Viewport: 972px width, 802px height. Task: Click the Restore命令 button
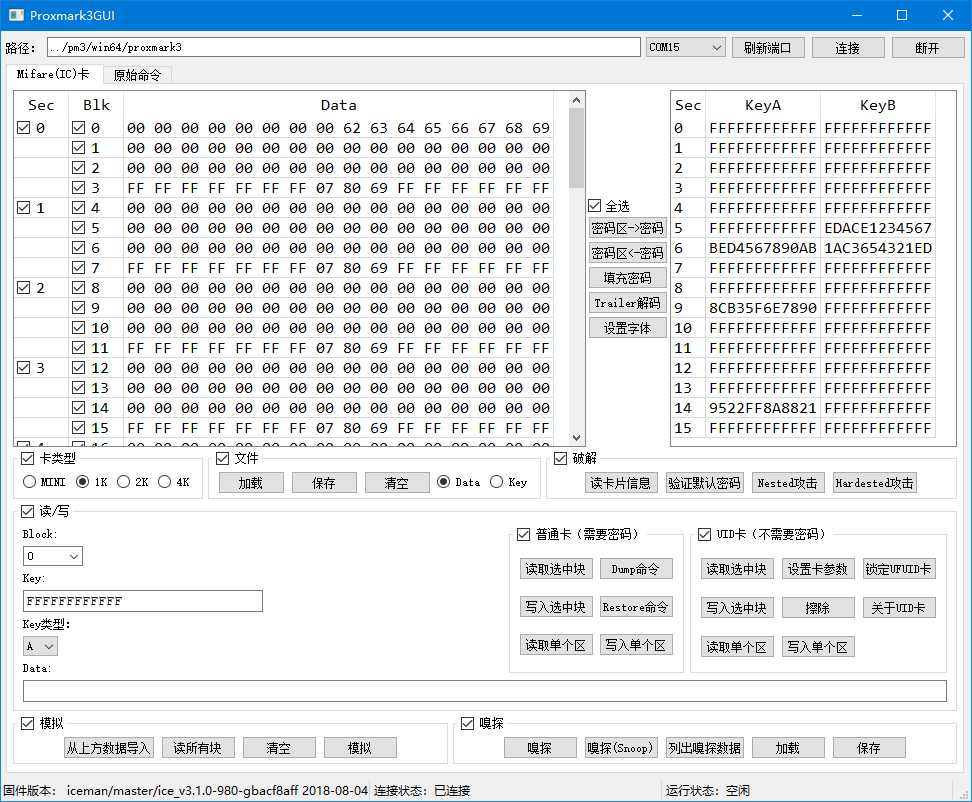click(636, 607)
